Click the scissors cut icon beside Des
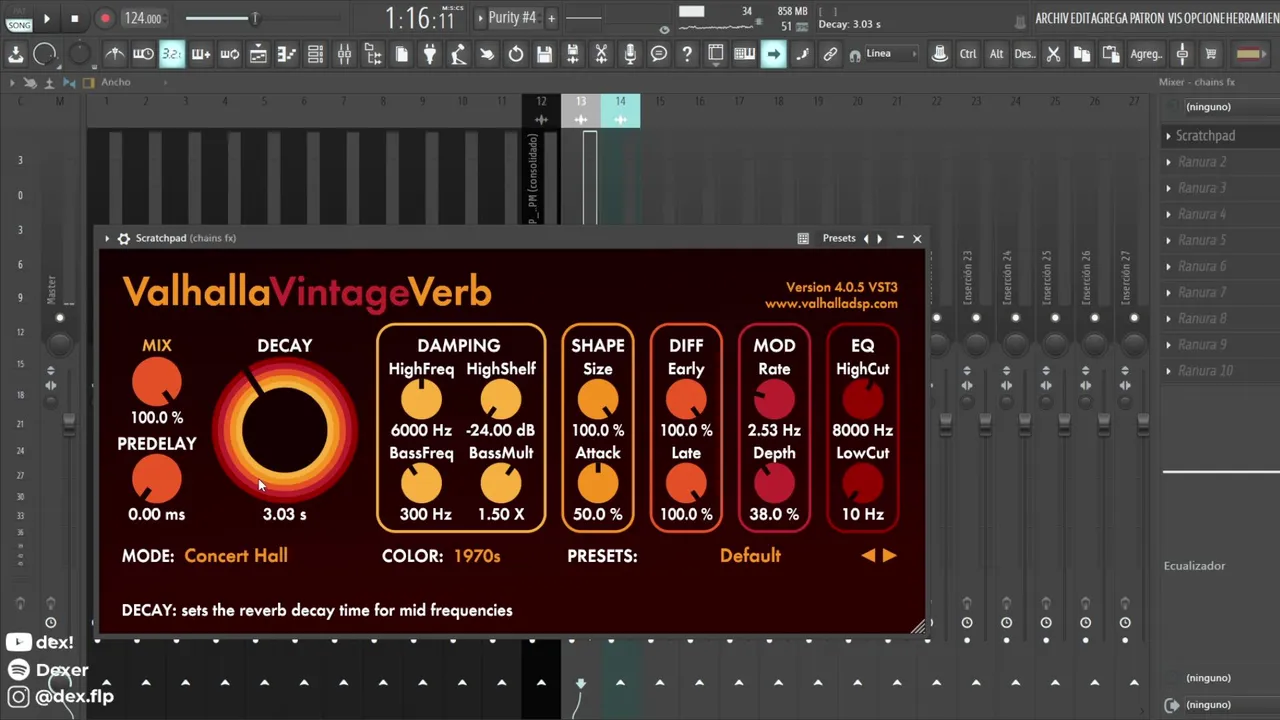Viewport: 1280px width, 720px height. (x=1053, y=54)
